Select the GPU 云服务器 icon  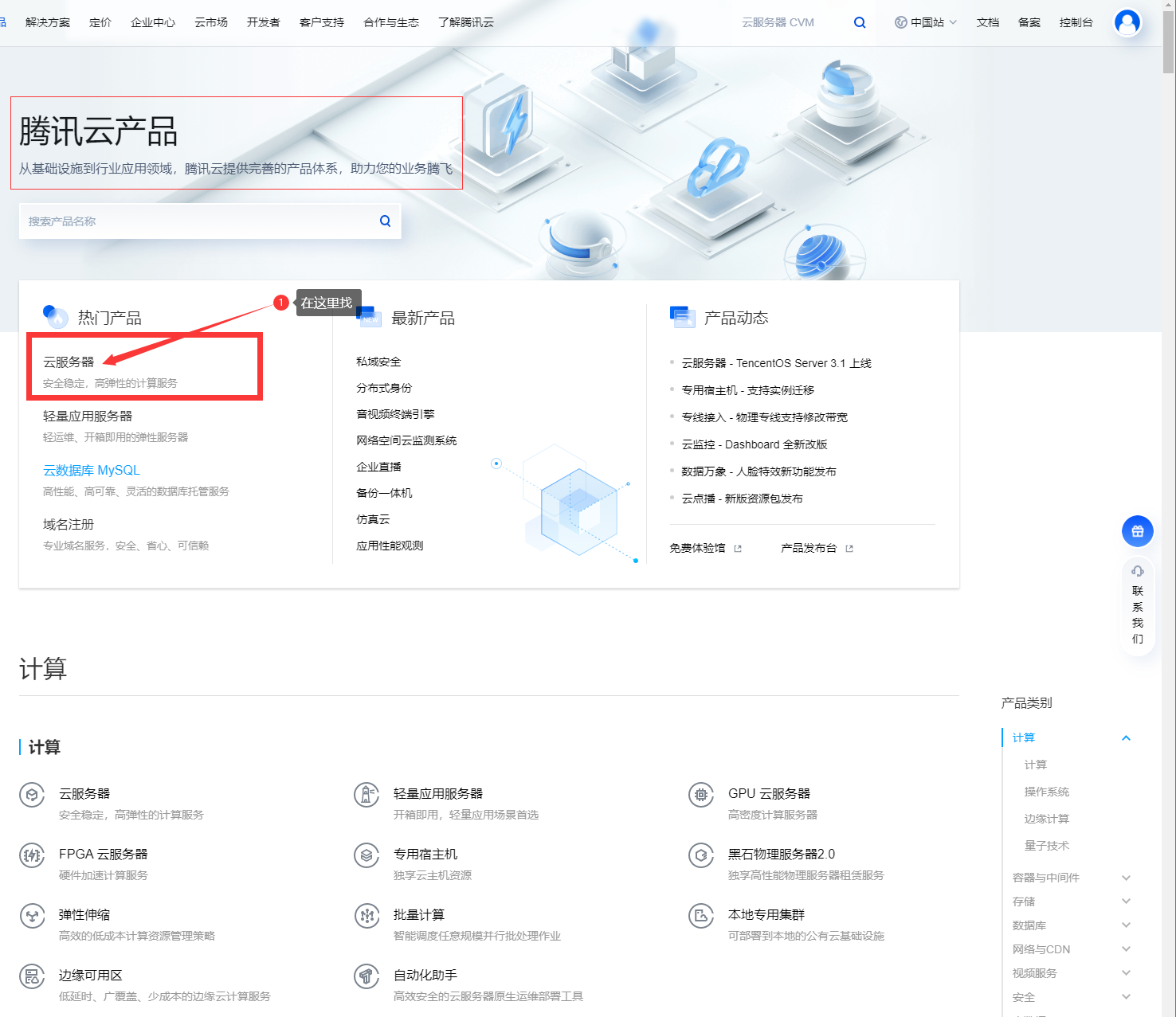coord(701,795)
